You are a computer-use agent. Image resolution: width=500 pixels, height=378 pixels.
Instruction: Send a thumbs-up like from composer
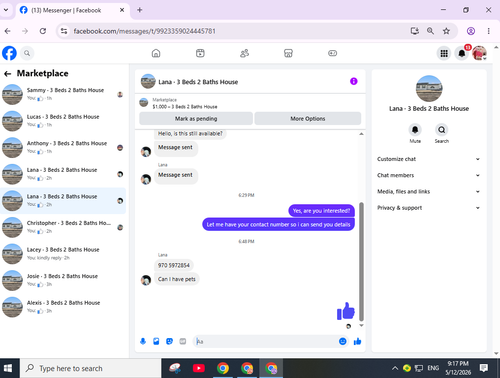click(357, 341)
